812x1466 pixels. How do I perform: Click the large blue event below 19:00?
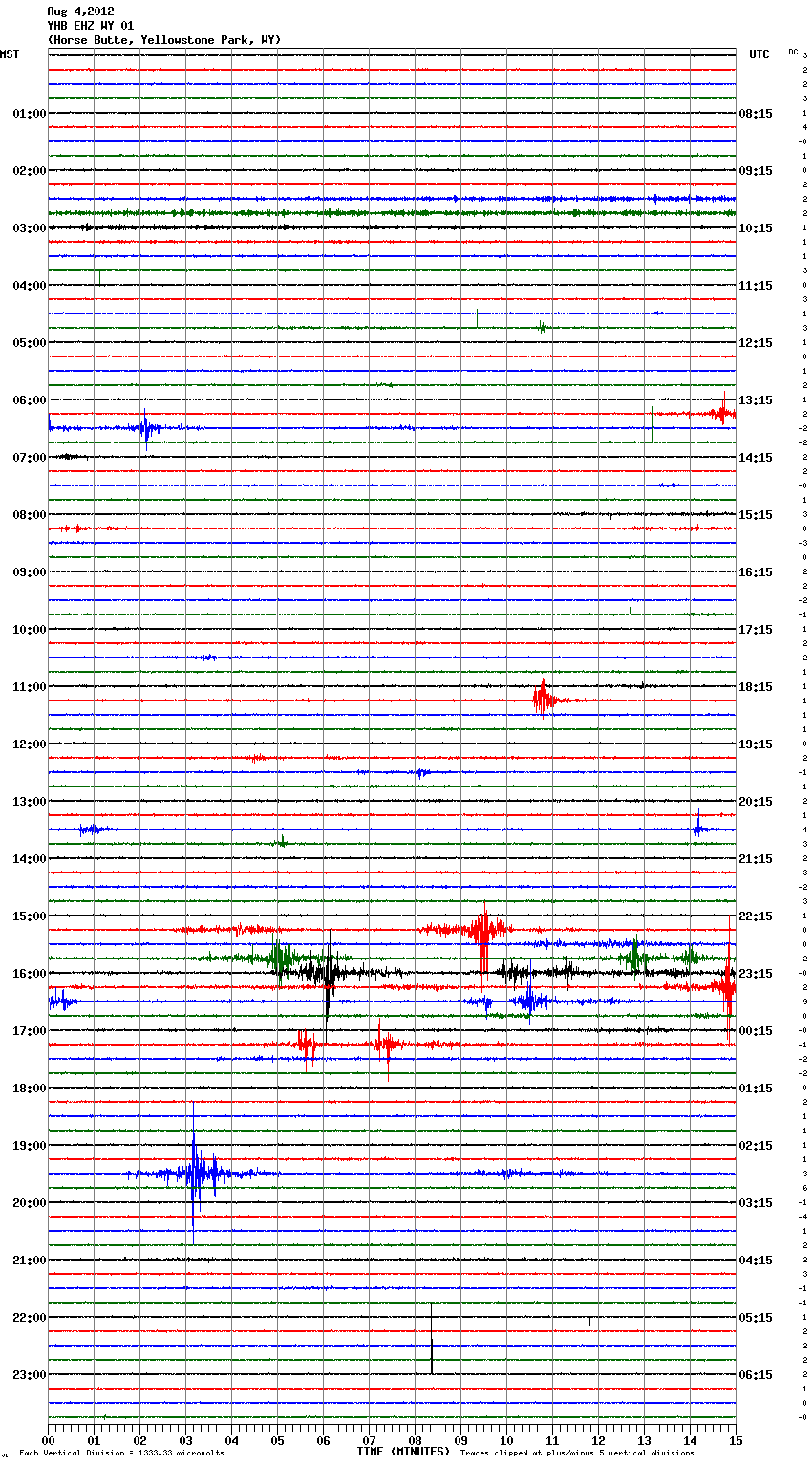click(194, 1173)
